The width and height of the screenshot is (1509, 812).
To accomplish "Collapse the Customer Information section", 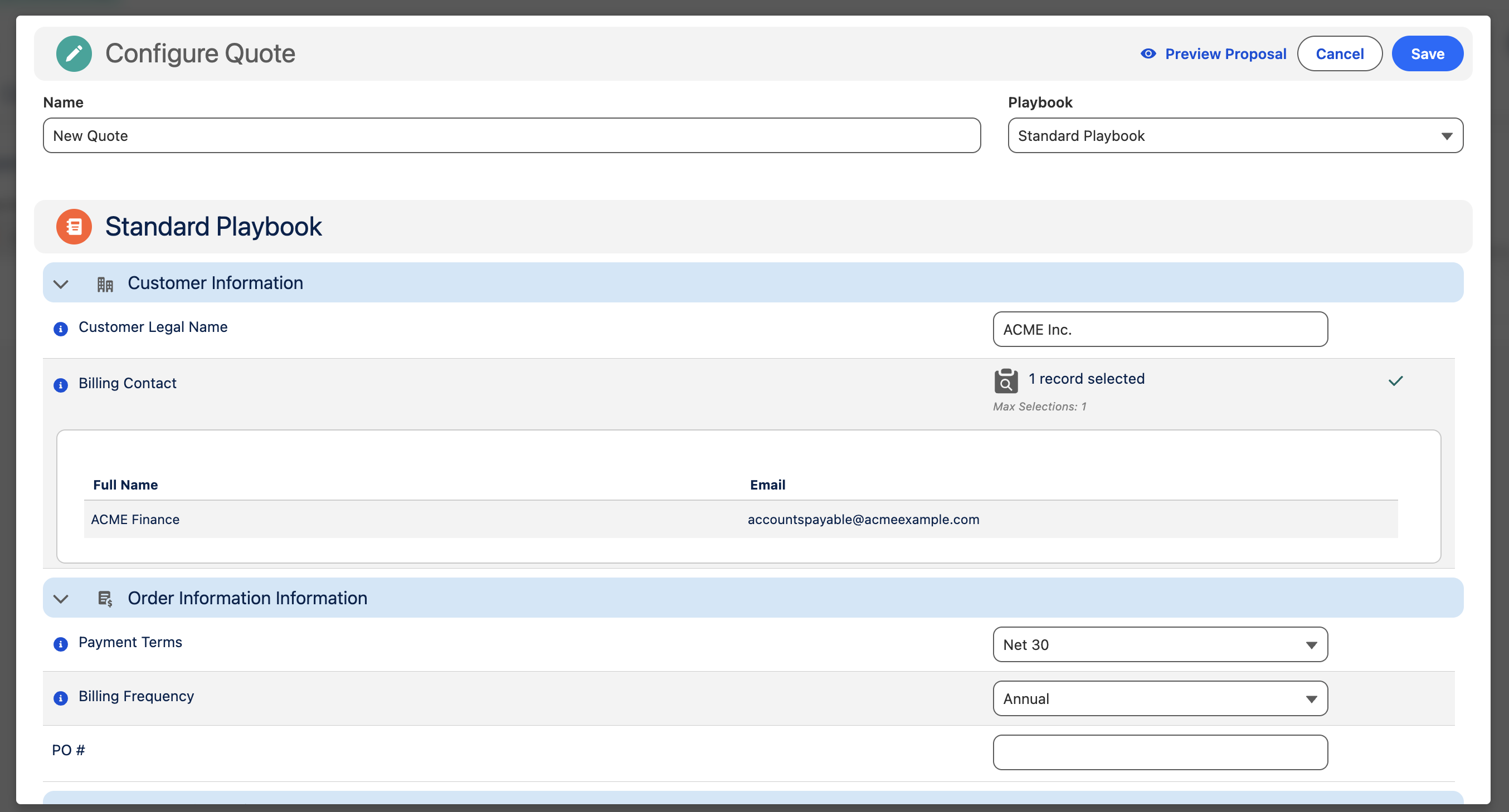I will 61,285.
